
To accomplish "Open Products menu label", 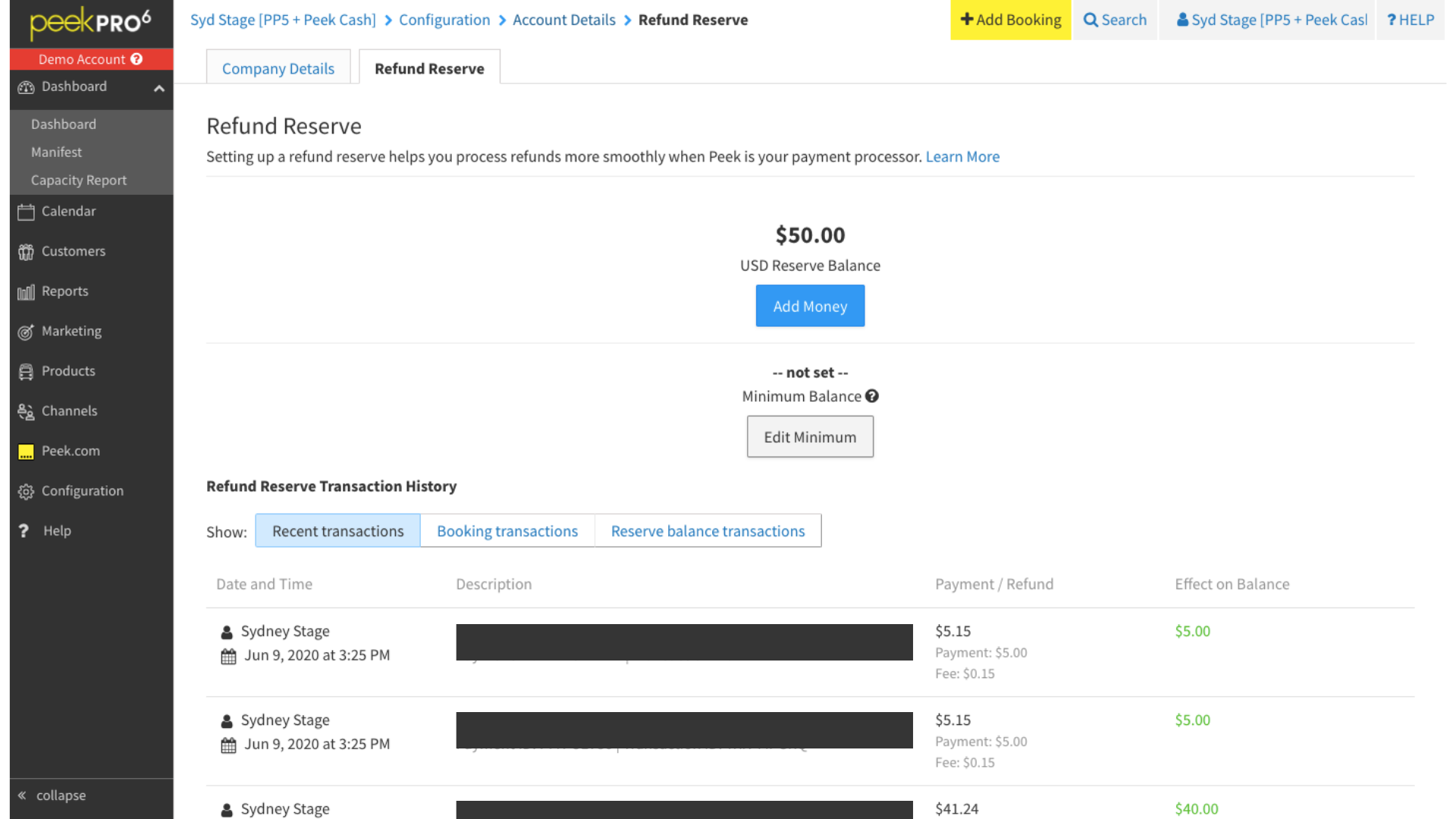I will click(x=68, y=371).
